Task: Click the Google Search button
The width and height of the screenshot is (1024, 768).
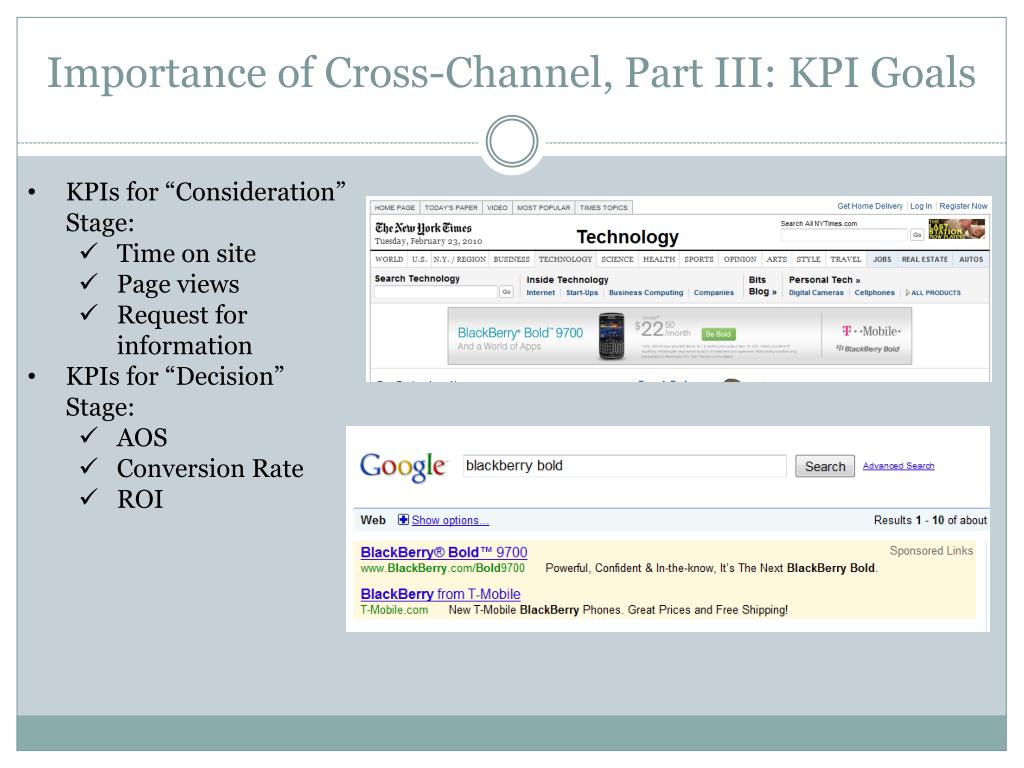Action: tap(825, 466)
